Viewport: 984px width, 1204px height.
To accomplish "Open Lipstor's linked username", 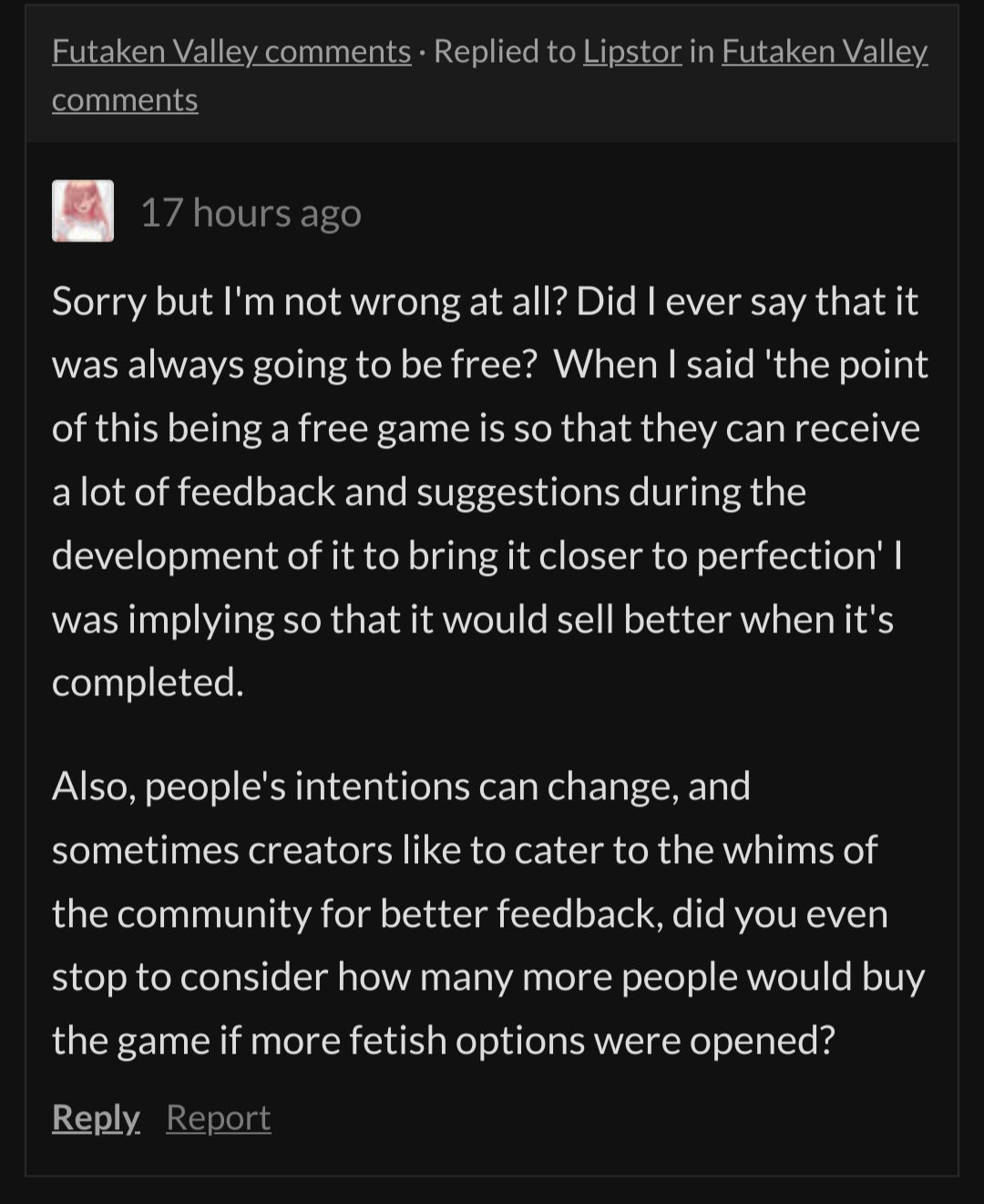I will [630, 52].
